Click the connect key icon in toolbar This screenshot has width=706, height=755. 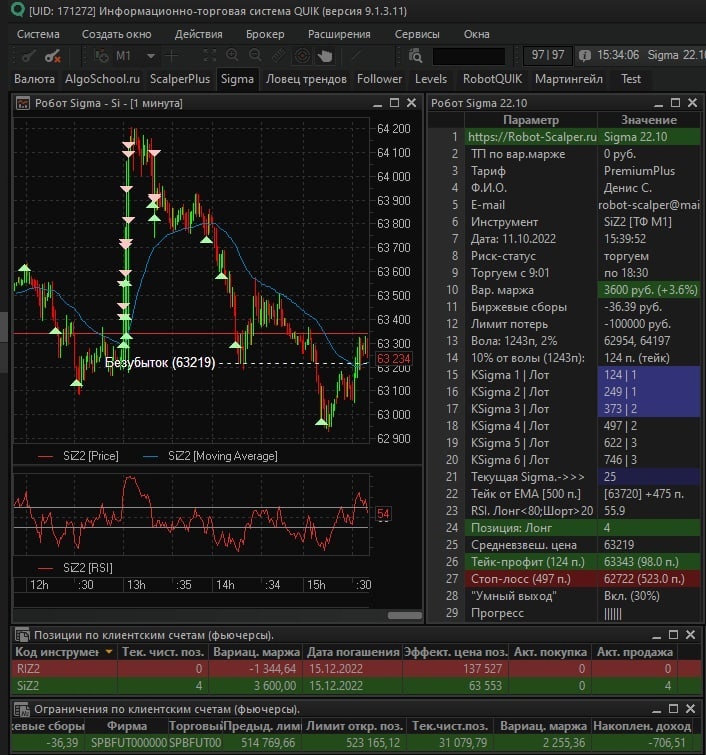pyautogui.click(x=28, y=56)
